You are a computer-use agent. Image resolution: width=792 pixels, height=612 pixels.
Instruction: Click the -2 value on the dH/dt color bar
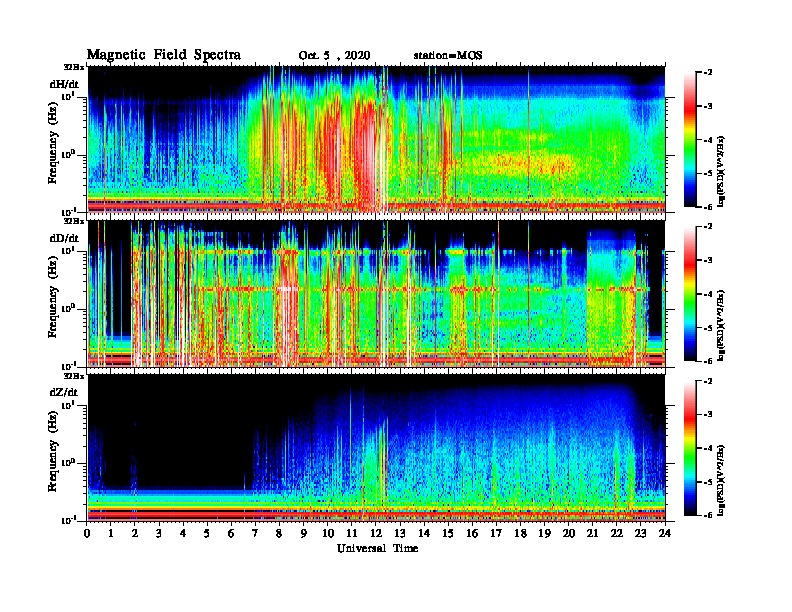click(x=708, y=73)
